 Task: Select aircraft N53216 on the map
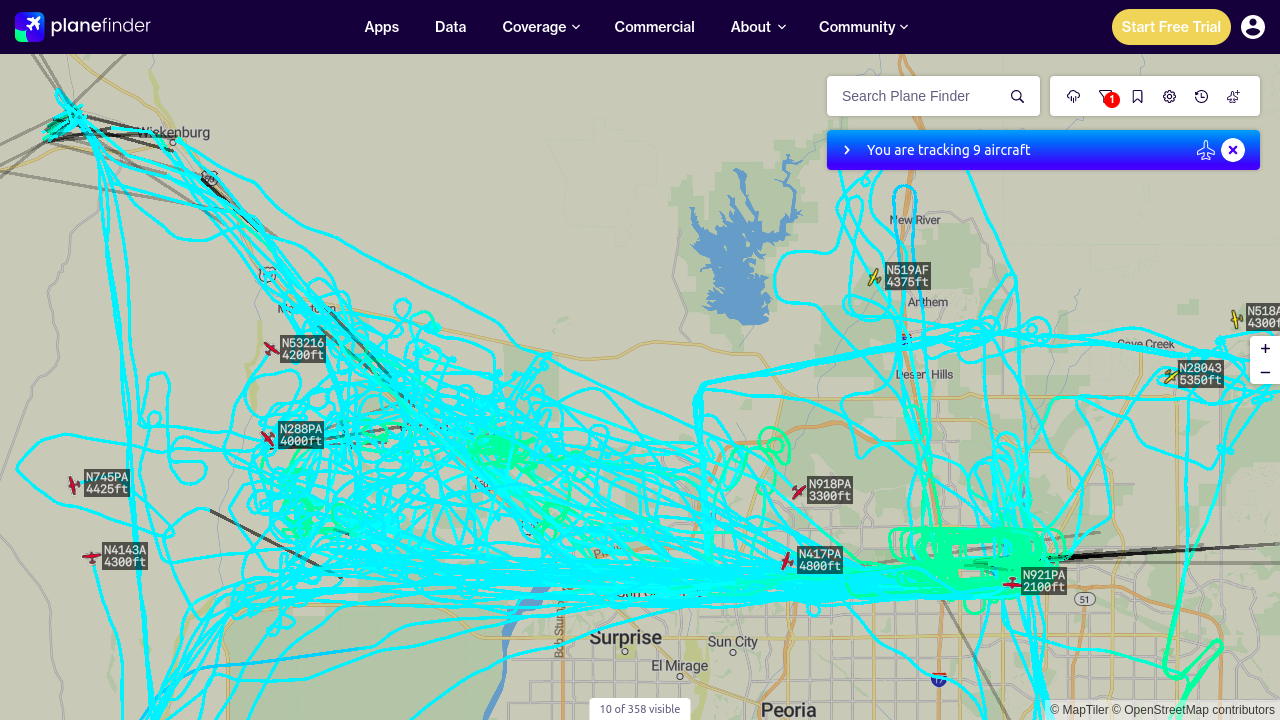[271, 349]
